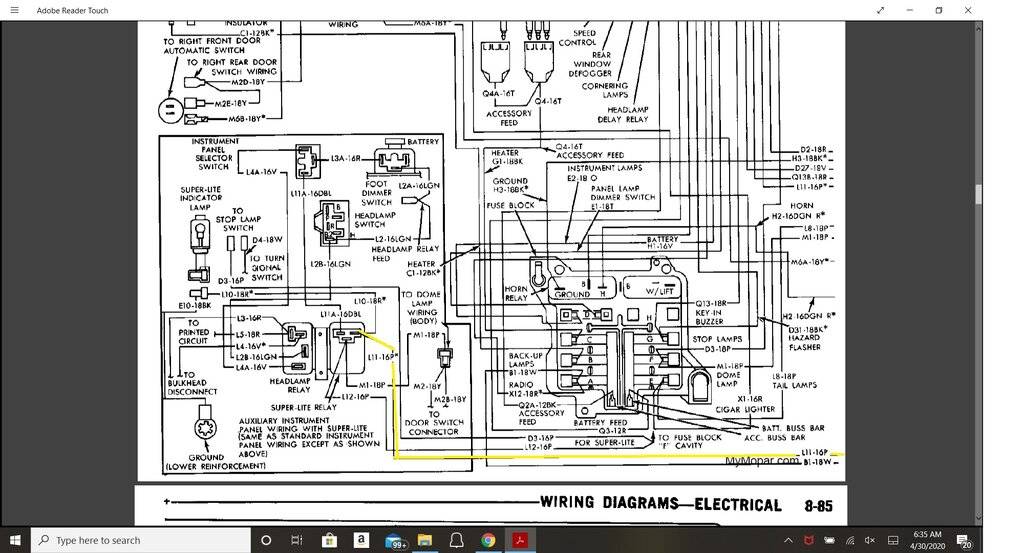Click the vertical scrollbar thumb of the document
Screen dimensions: 1024x553
[979, 194]
